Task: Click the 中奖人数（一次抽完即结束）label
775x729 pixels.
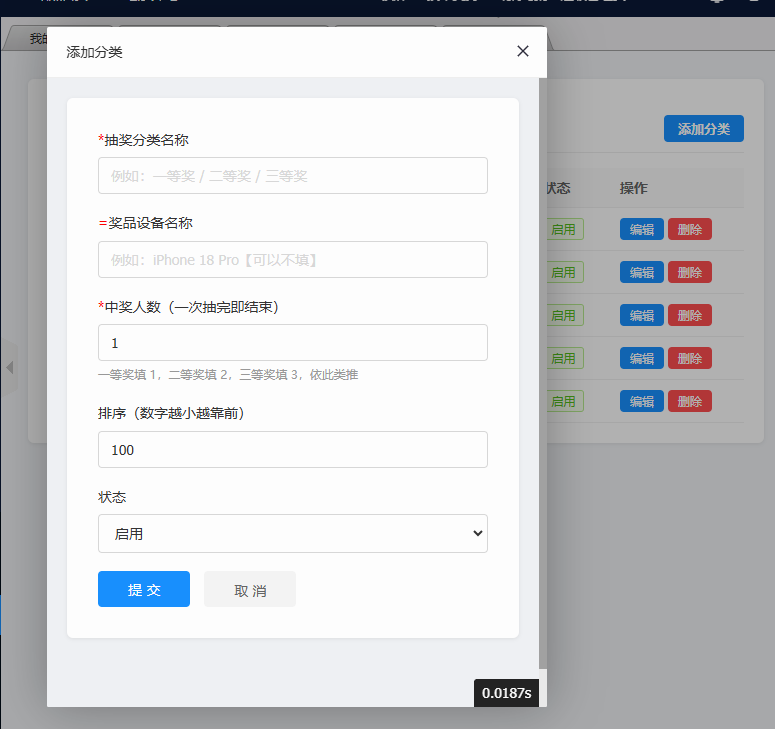Action: 189,307
